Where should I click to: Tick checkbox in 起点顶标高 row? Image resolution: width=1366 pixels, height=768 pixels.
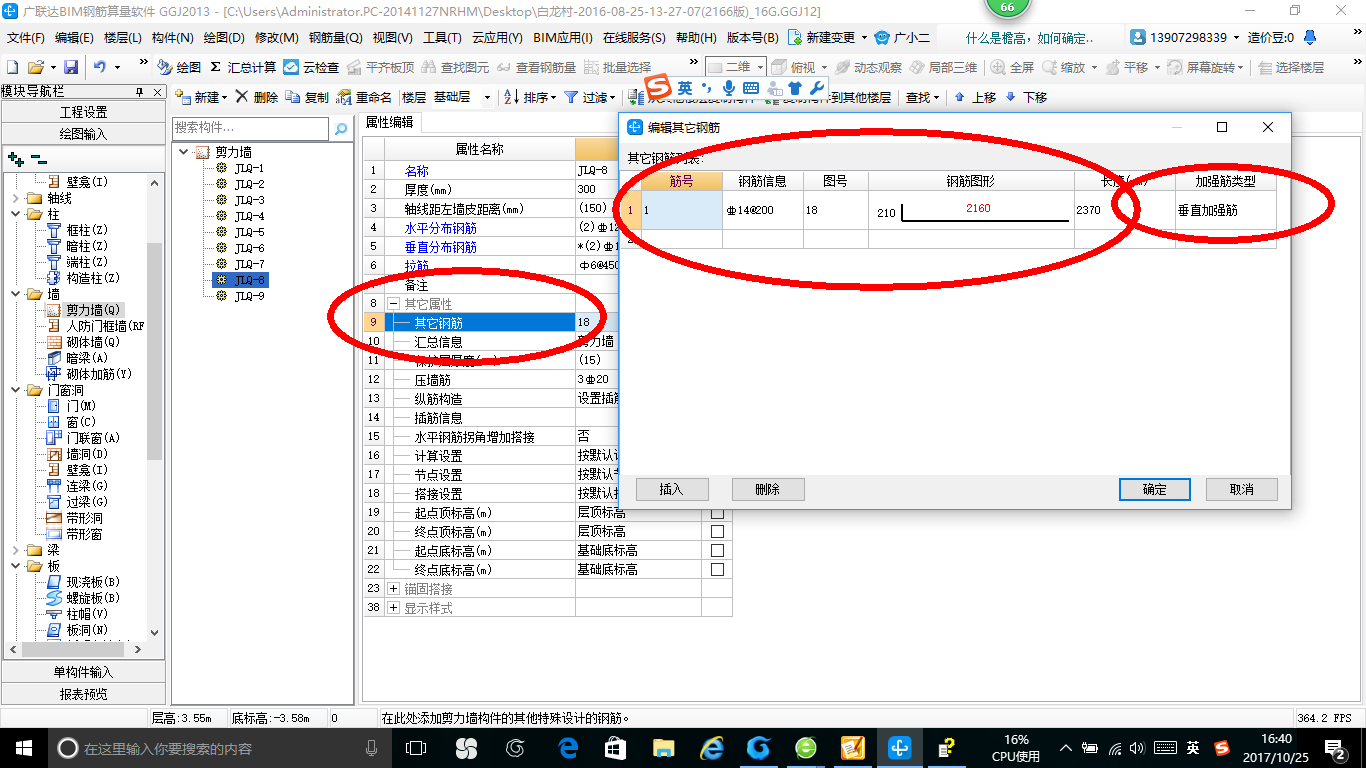pyautogui.click(x=717, y=513)
